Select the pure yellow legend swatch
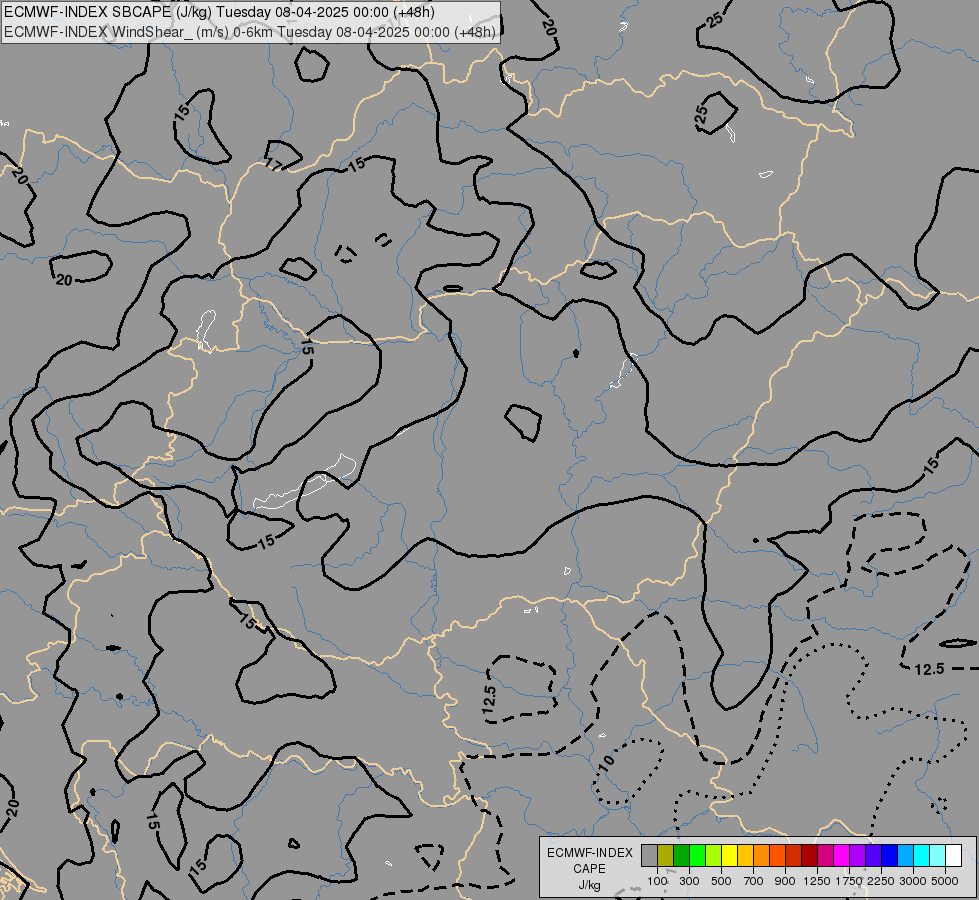Screen dimensions: 979x900 click(729, 855)
